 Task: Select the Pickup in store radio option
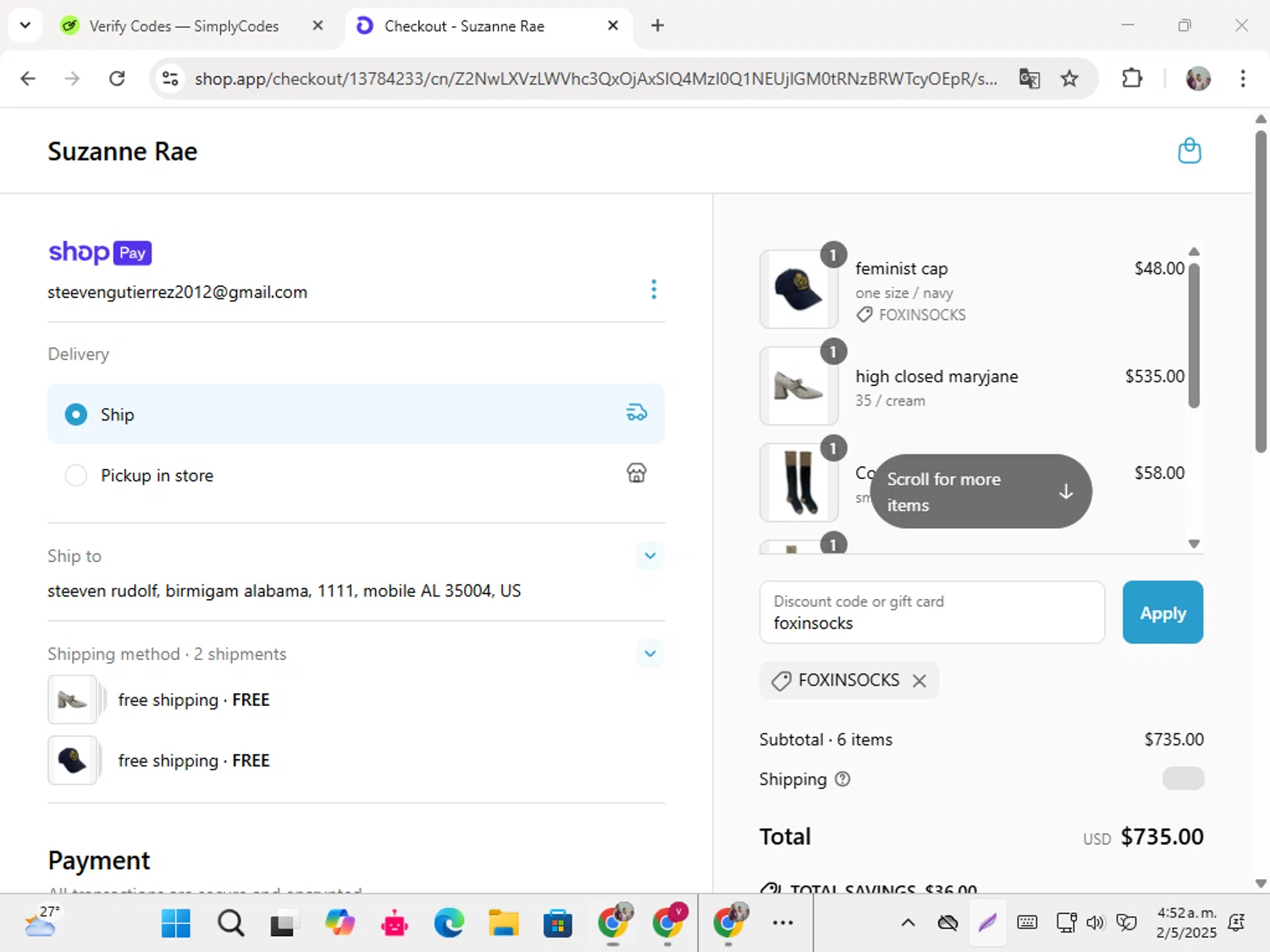(76, 475)
